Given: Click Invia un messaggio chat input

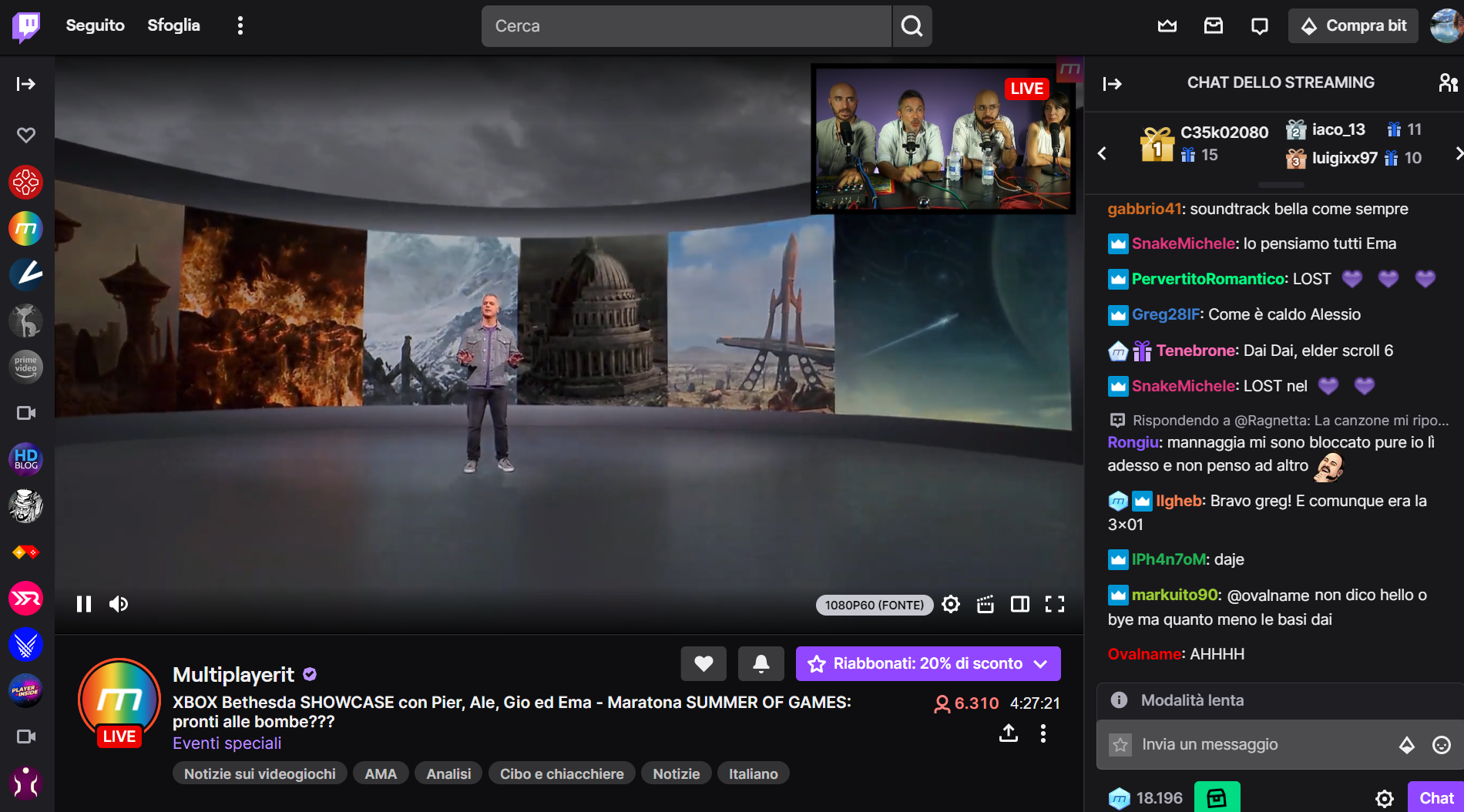Looking at the screenshot, I should [1264, 744].
